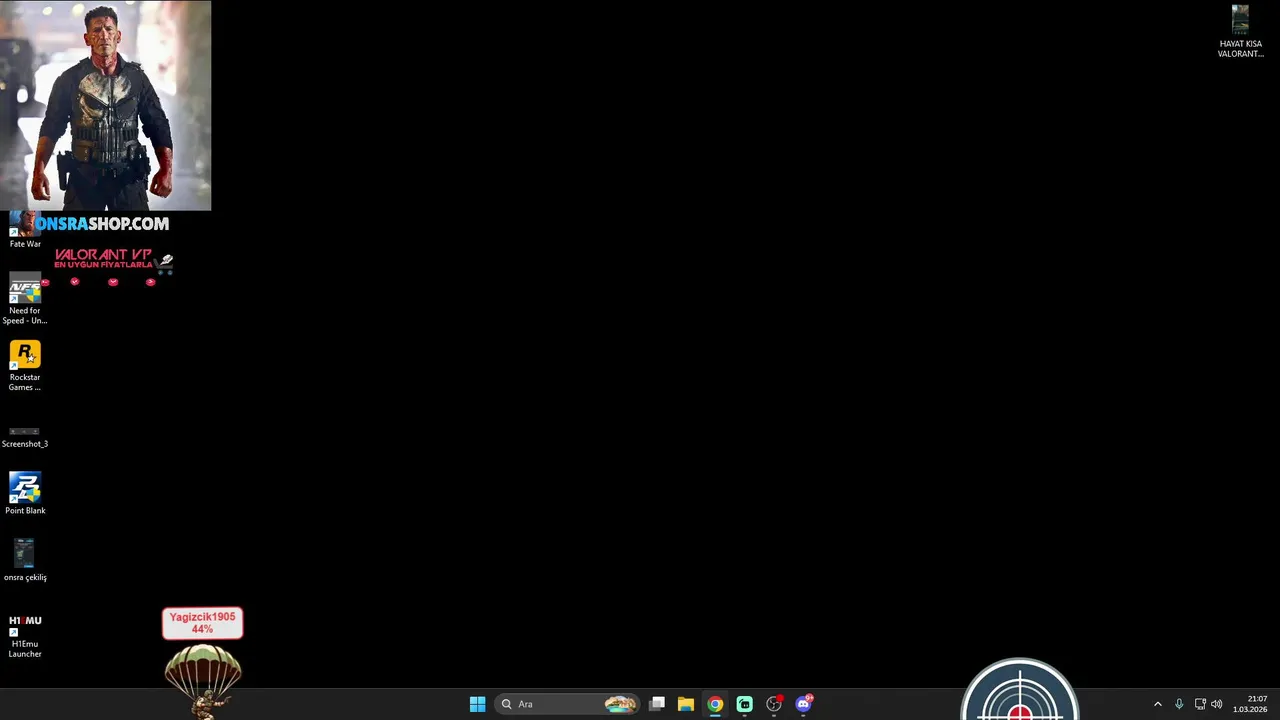Image resolution: width=1280 pixels, height=720 pixels.
Task: Click the Punisher portrait image widget
Action: coord(106,105)
